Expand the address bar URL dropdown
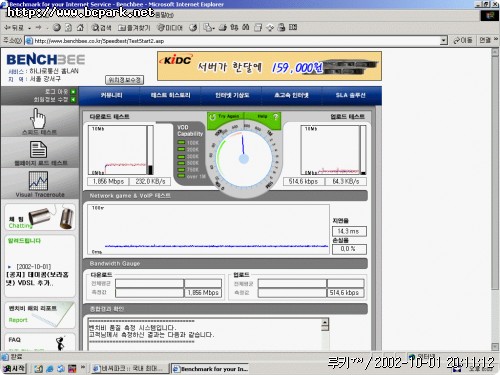500x375 pixels. (443, 41)
